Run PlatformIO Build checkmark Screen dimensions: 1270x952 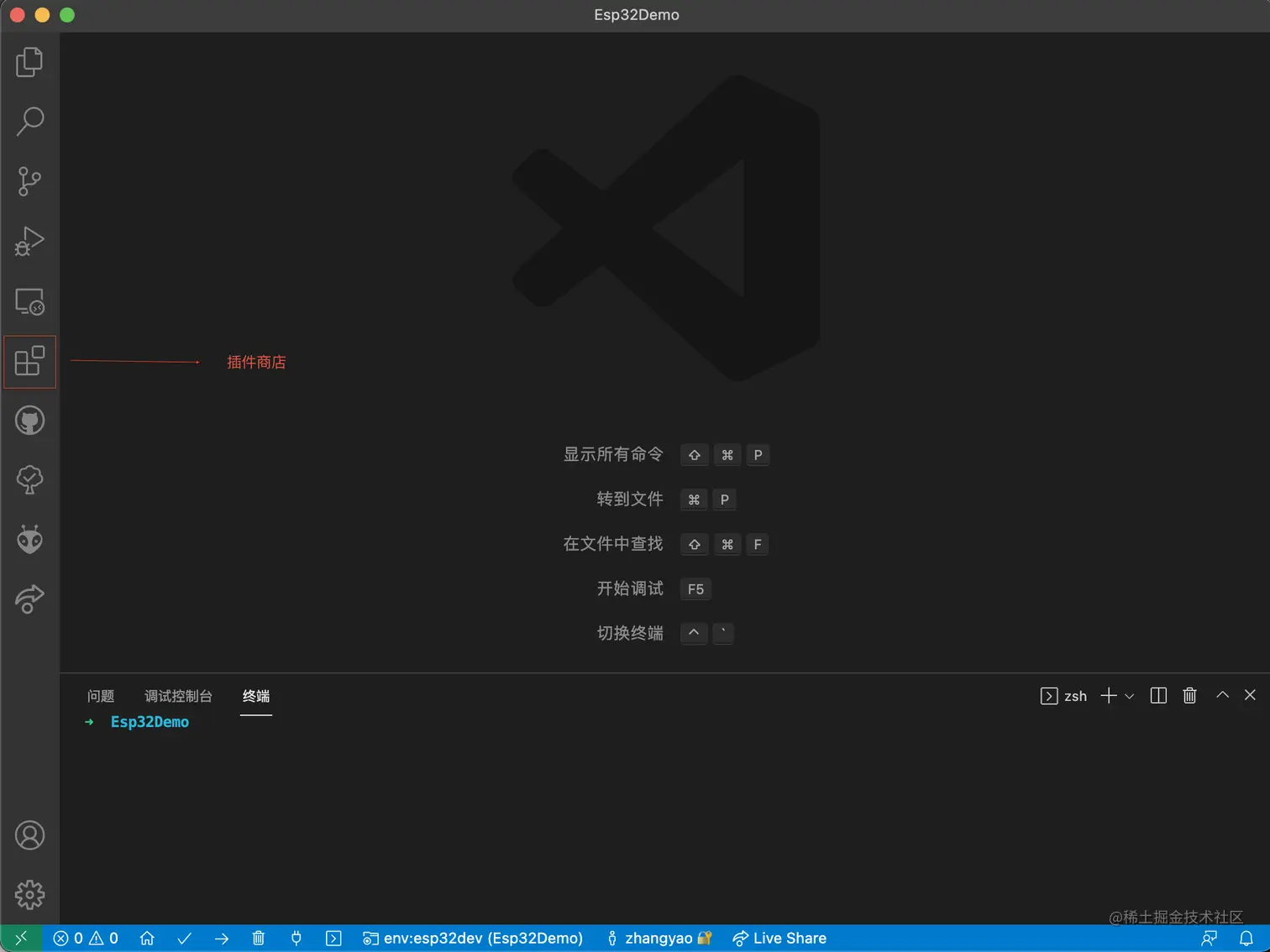[185, 939]
